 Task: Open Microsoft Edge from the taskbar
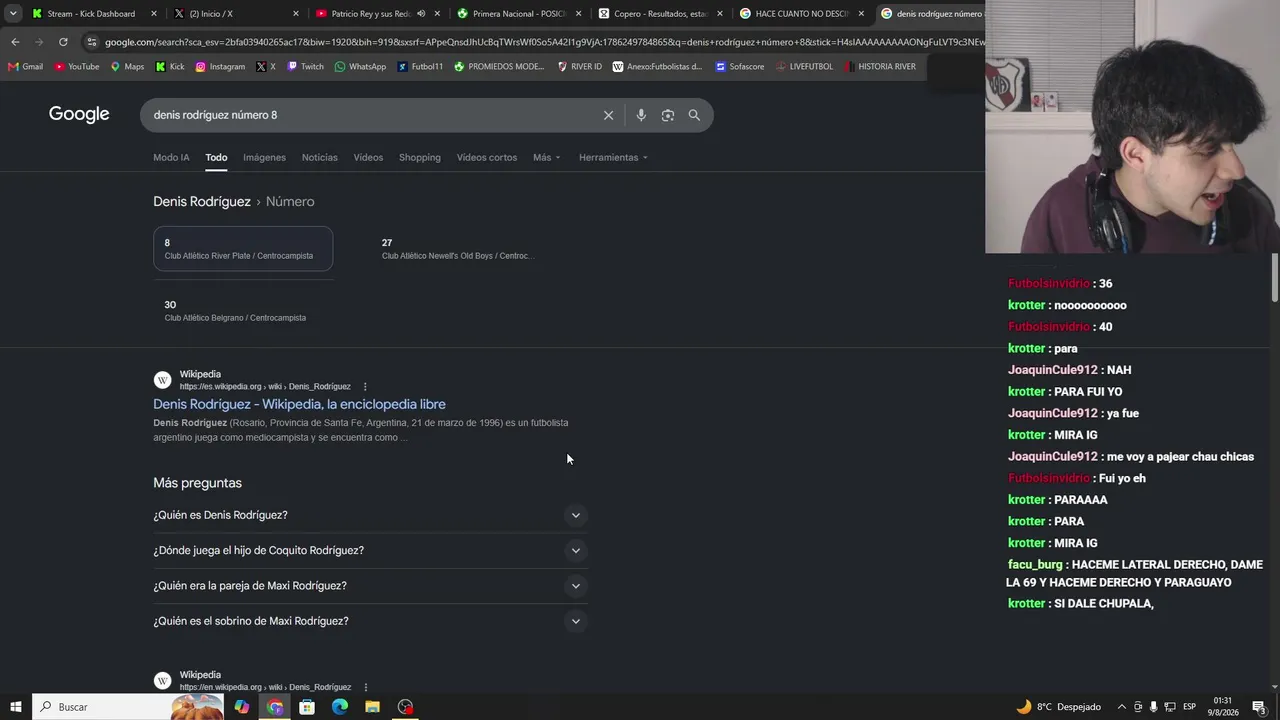340,707
